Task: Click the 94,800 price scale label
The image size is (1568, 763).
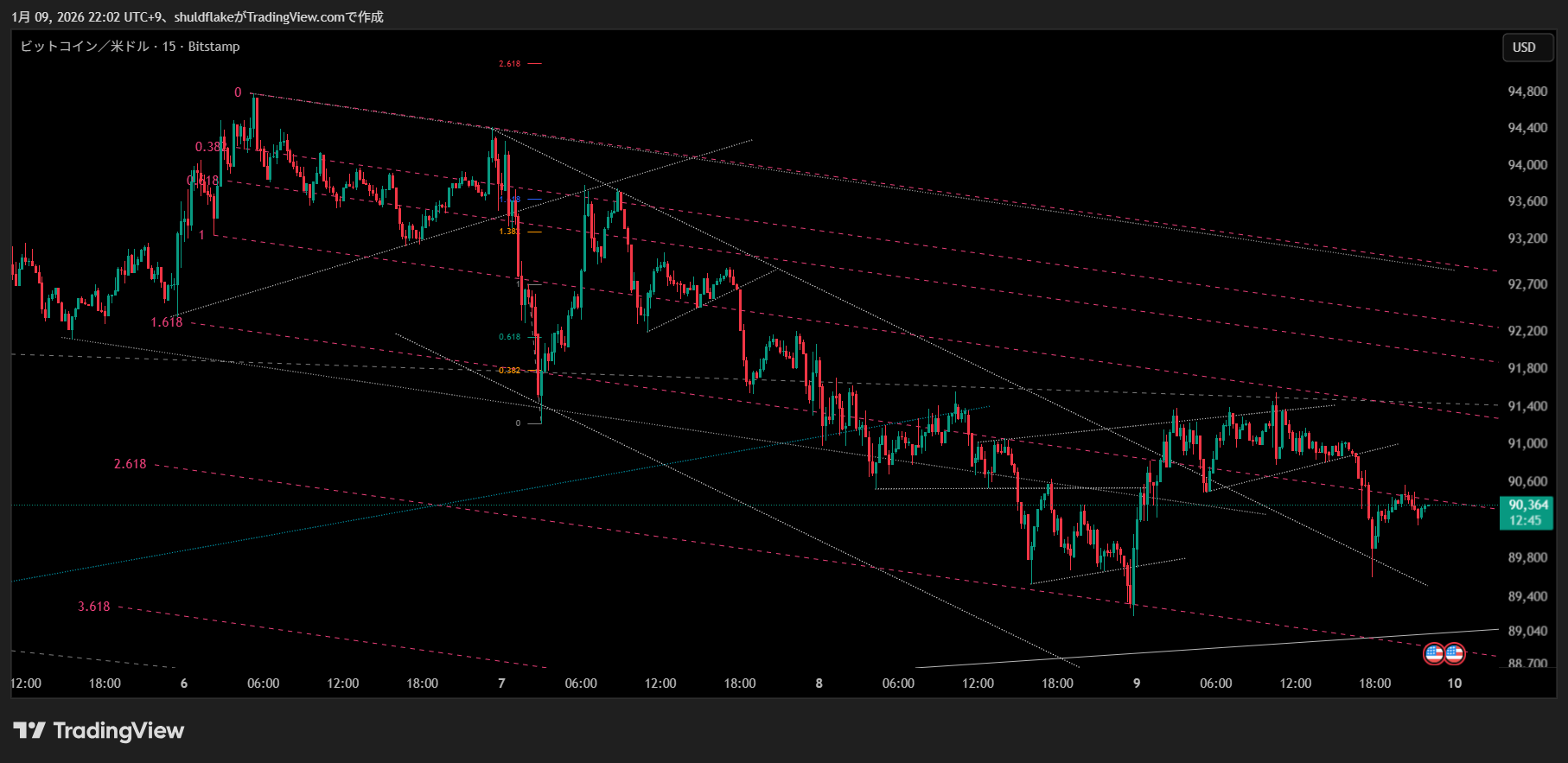Action: coord(1527,92)
